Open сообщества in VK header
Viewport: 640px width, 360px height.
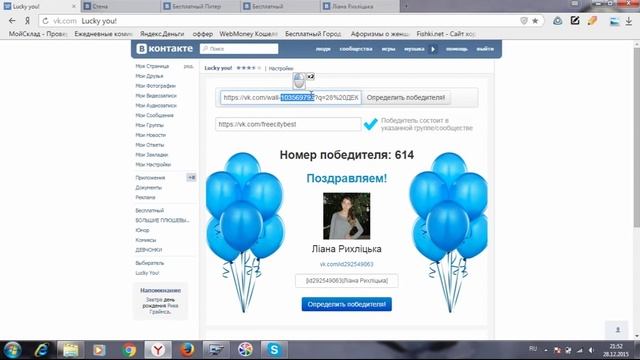coord(356,49)
